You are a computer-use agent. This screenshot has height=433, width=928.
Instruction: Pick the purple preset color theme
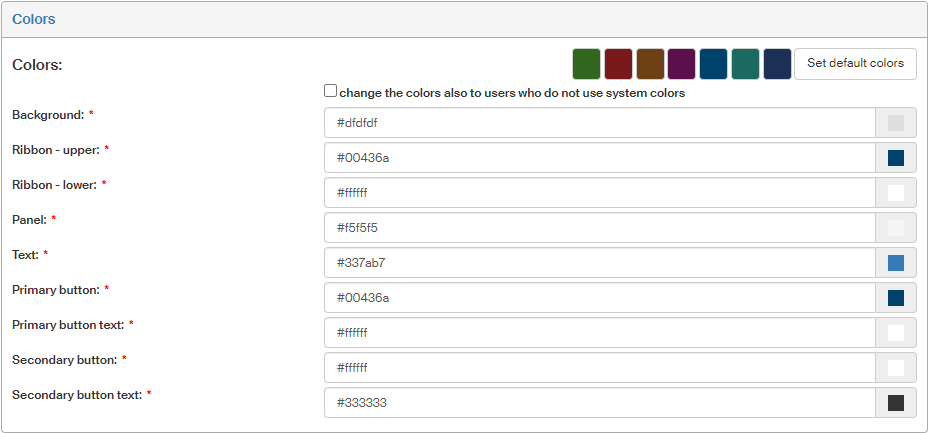682,64
